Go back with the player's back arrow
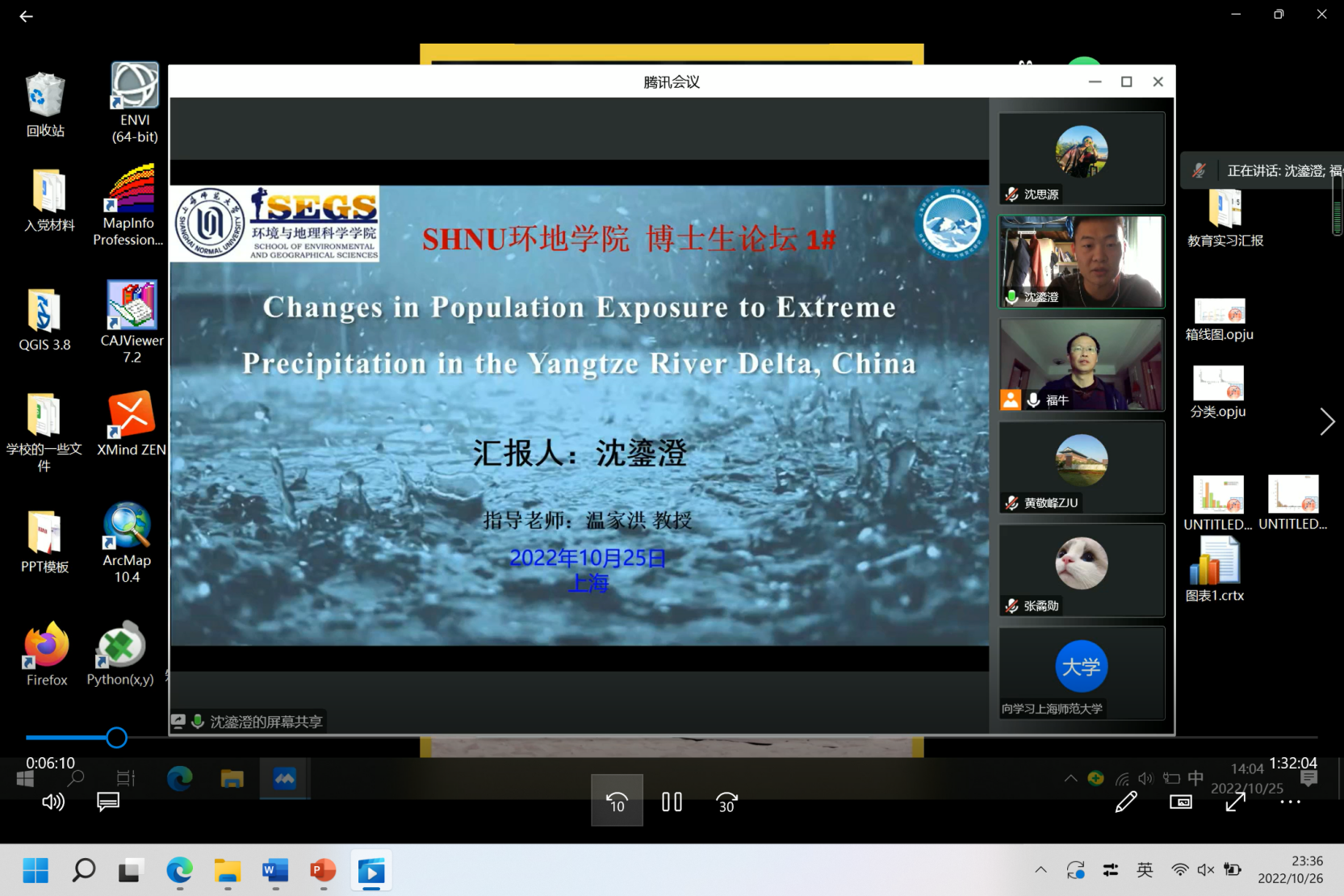 click(x=26, y=16)
